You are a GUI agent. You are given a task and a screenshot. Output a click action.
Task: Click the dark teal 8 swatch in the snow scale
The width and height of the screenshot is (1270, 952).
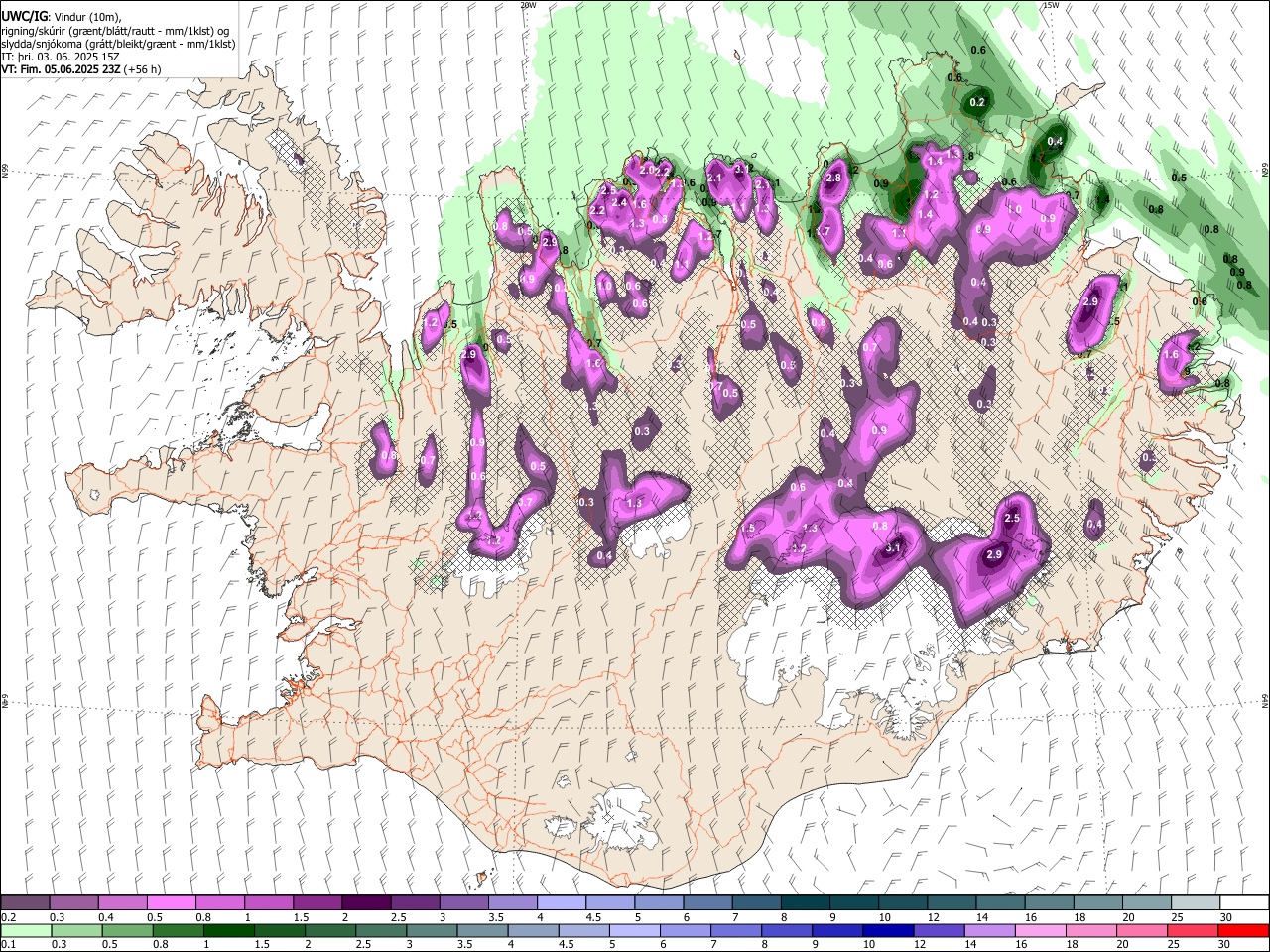pyautogui.click(x=805, y=903)
